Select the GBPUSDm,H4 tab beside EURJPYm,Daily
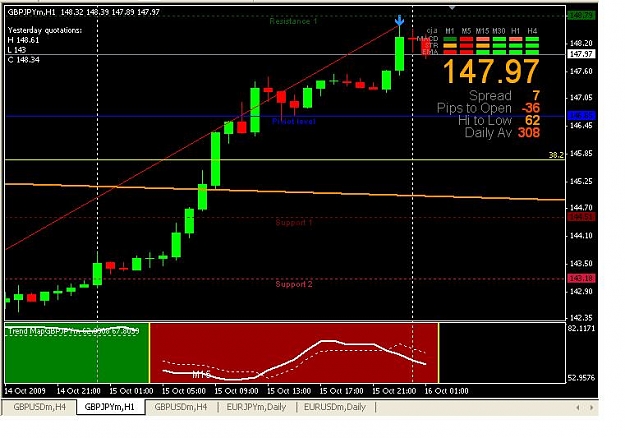The width and height of the screenshot is (625, 438). pos(181,407)
